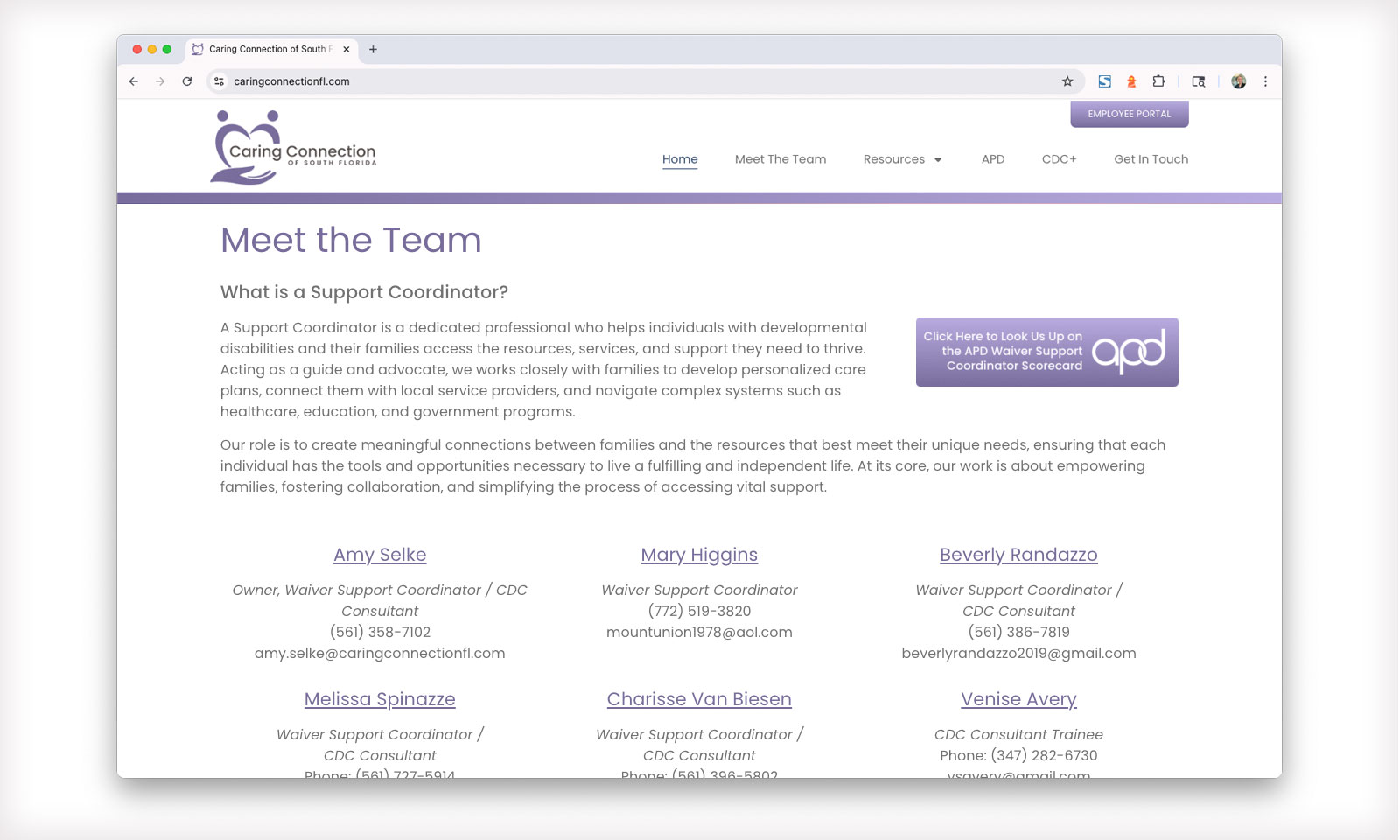Viewport: 1400px width, 840px height.
Task: Open Chrome's three-dot menu
Action: 1265,81
